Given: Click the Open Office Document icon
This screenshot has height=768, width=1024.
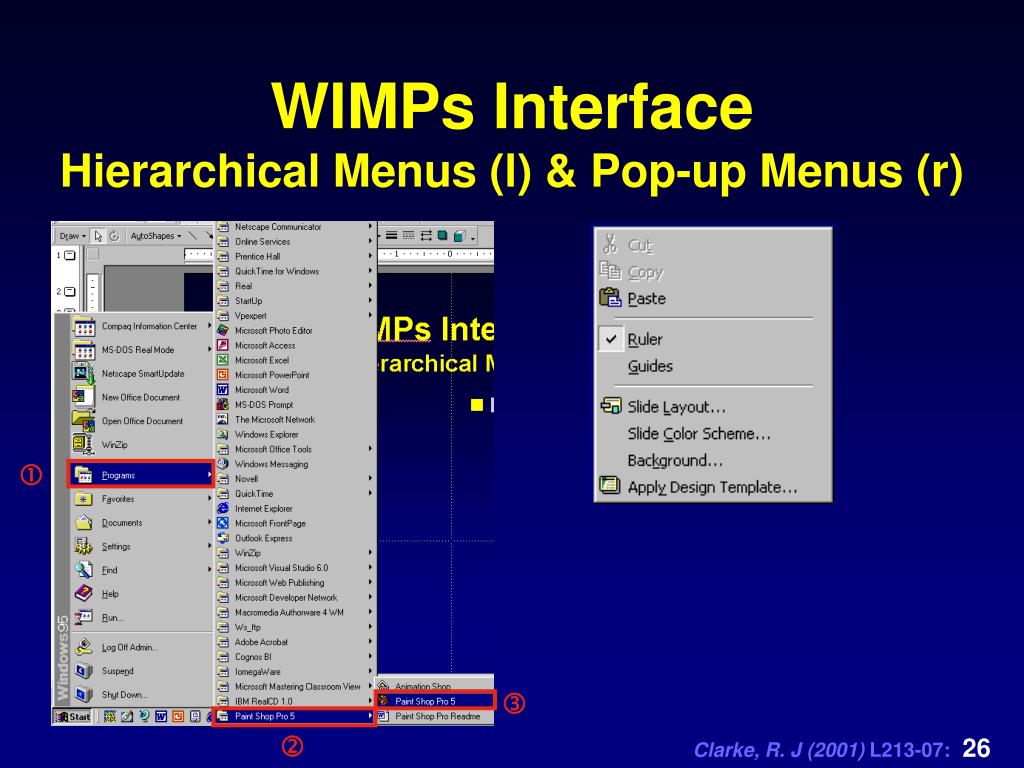Looking at the screenshot, I should (x=84, y=420).
